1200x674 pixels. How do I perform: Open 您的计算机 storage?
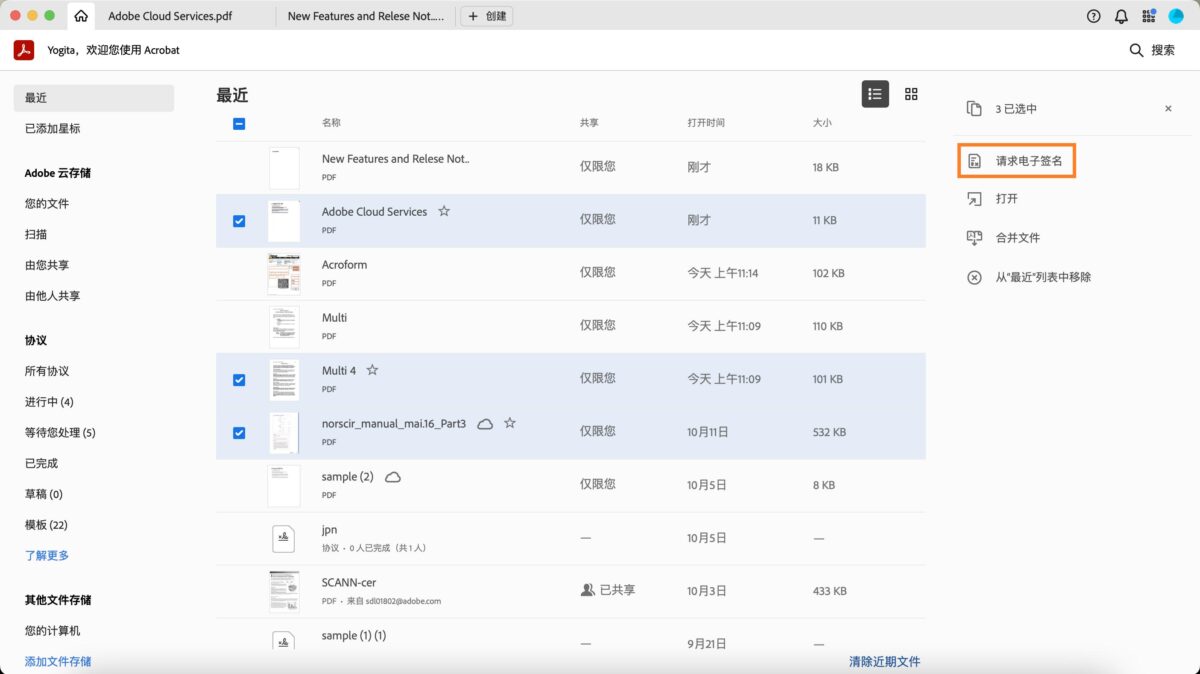coord(53,631)
